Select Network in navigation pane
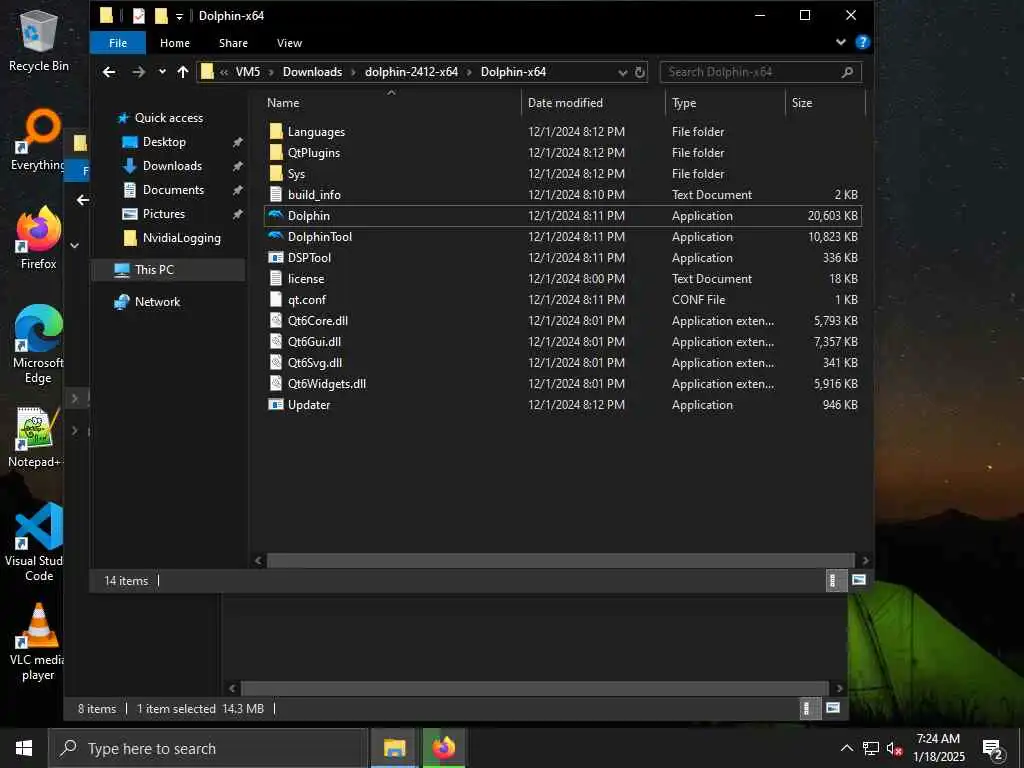The image size is (1024, 768). (157, 302)
